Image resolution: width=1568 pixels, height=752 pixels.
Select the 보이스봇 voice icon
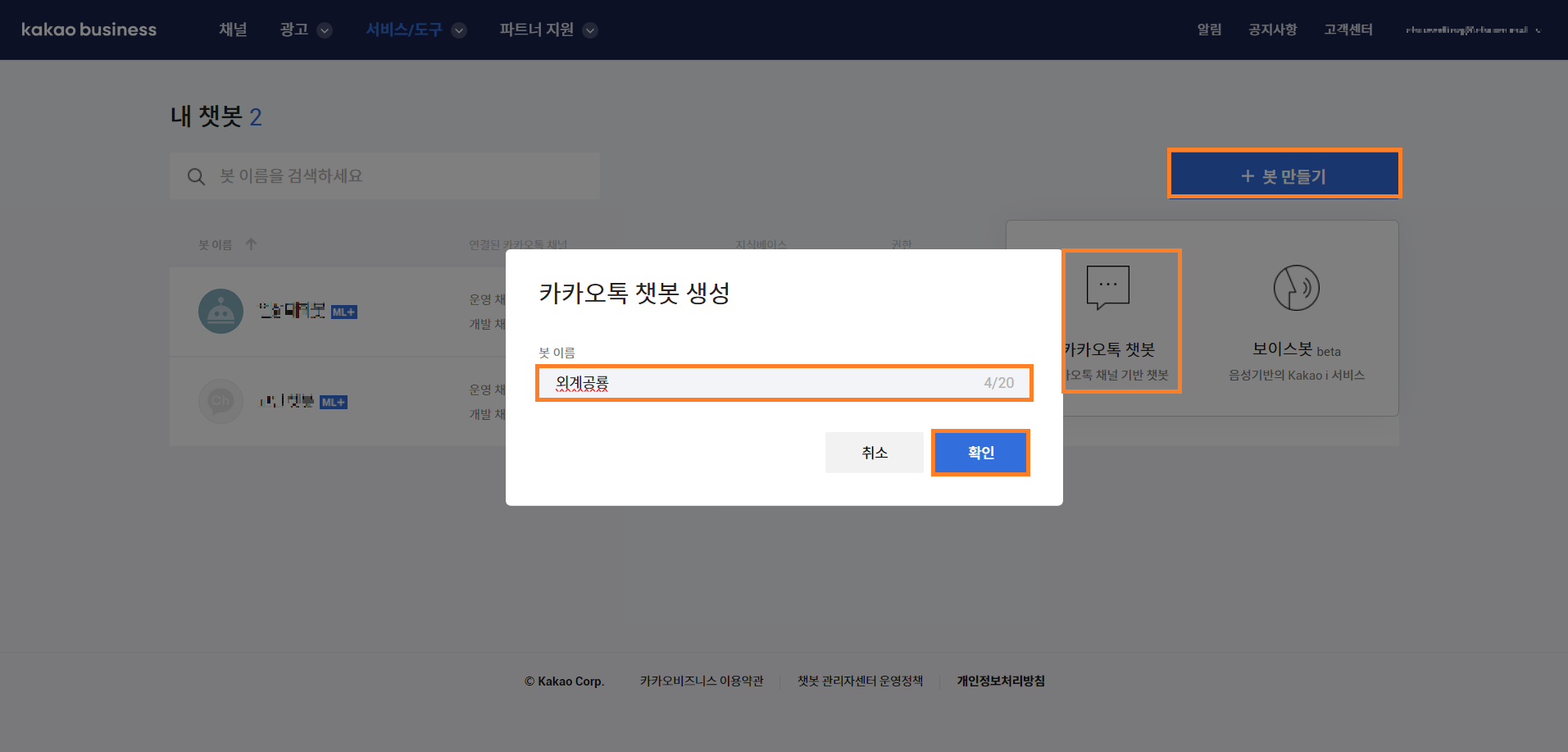pos(1296,288)
